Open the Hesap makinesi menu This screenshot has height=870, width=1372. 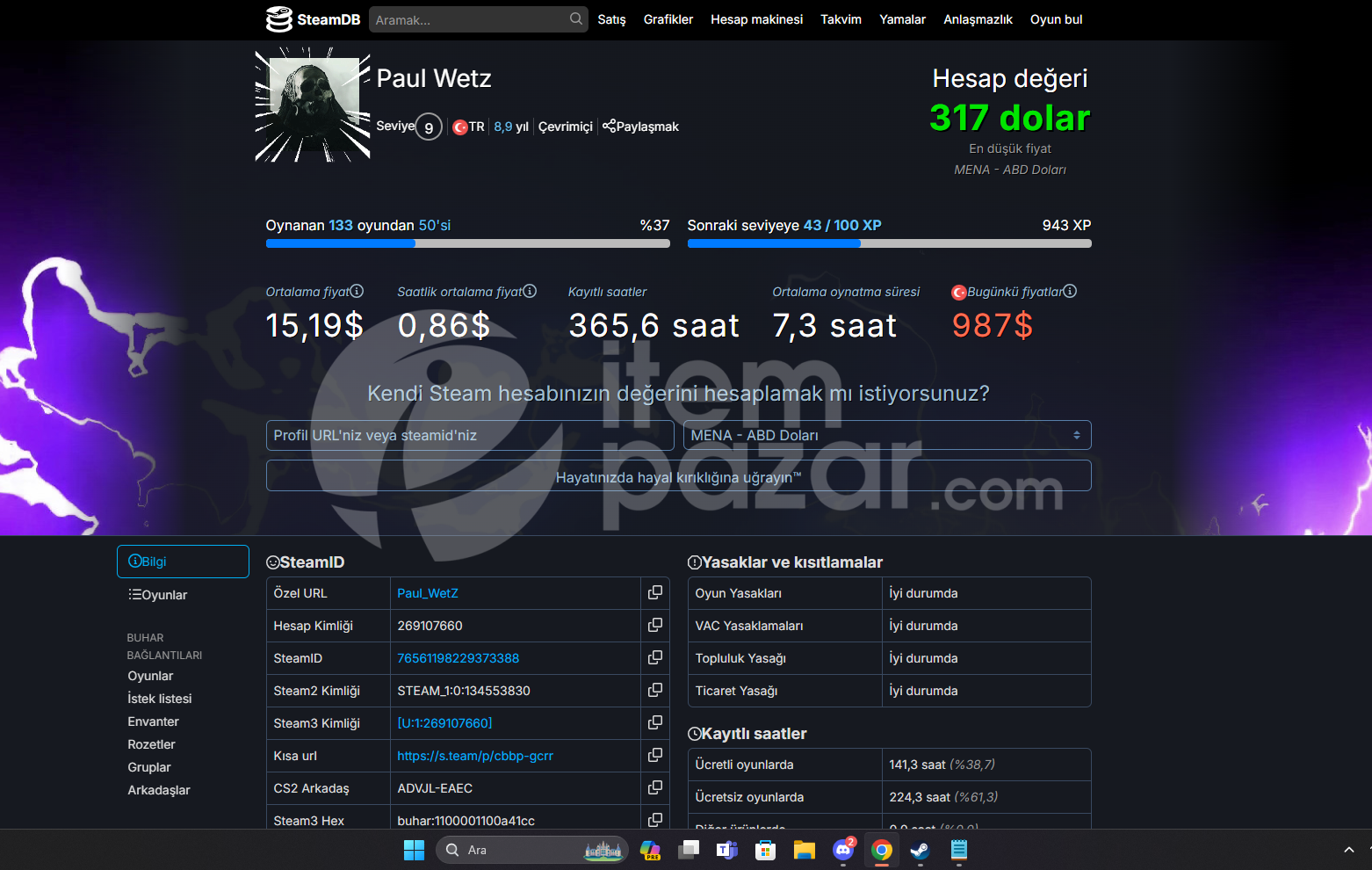(756, 19)
